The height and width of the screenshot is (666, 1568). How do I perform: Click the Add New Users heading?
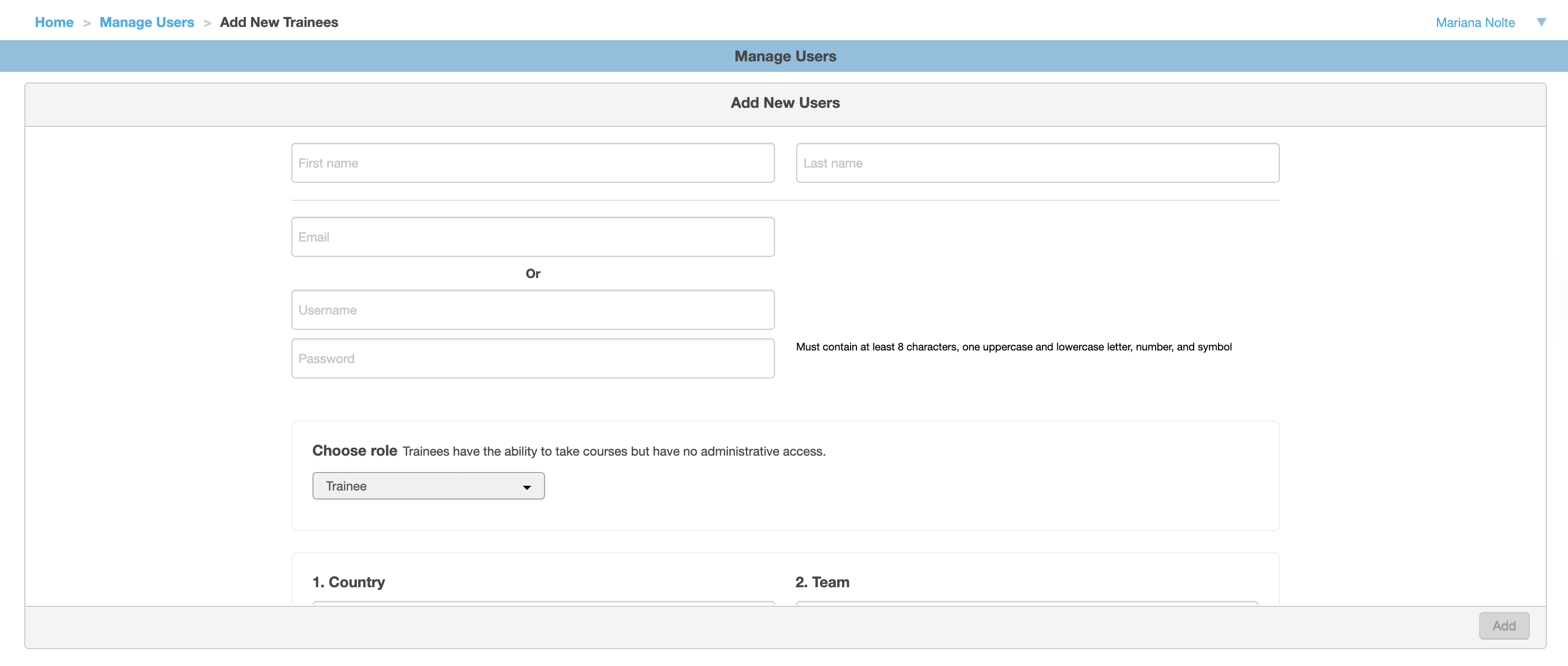pyautogui.click(x=785, y=103)
